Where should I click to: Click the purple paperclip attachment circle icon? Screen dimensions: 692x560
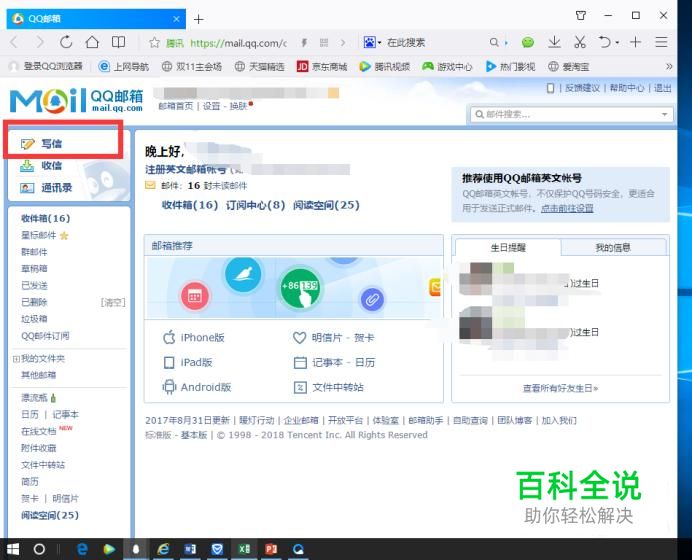(x=372, y=300)
